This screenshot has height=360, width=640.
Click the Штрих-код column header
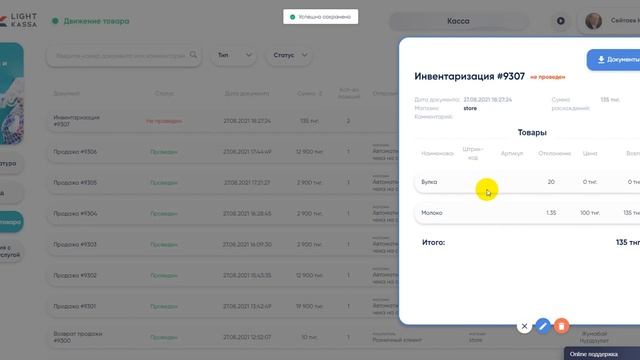click(473, 153)
